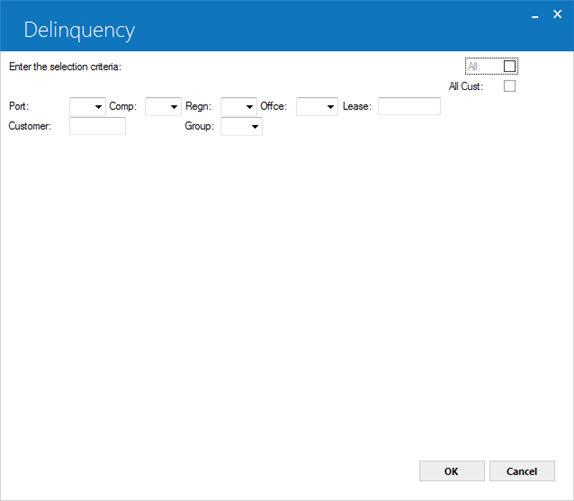Click the 'Port:' label text
This screenshot has height=501, width=574.
tap(19, 106)
